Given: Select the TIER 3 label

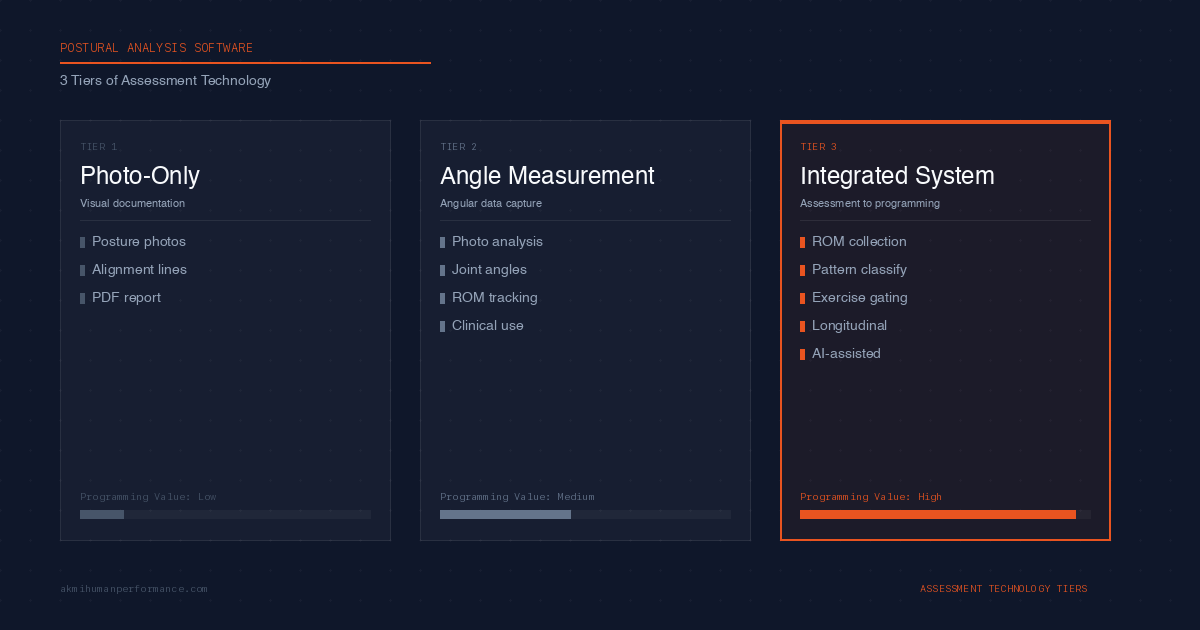Looking at the screenshot, I should coord(818,147).
